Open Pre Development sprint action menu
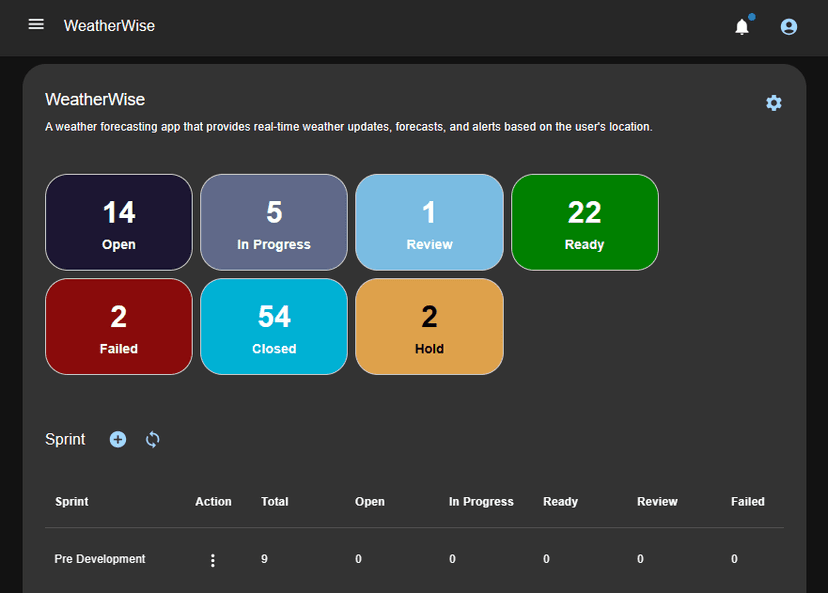Image resolution: width=828 pixels, height=593 pixels. coord(212,560)
